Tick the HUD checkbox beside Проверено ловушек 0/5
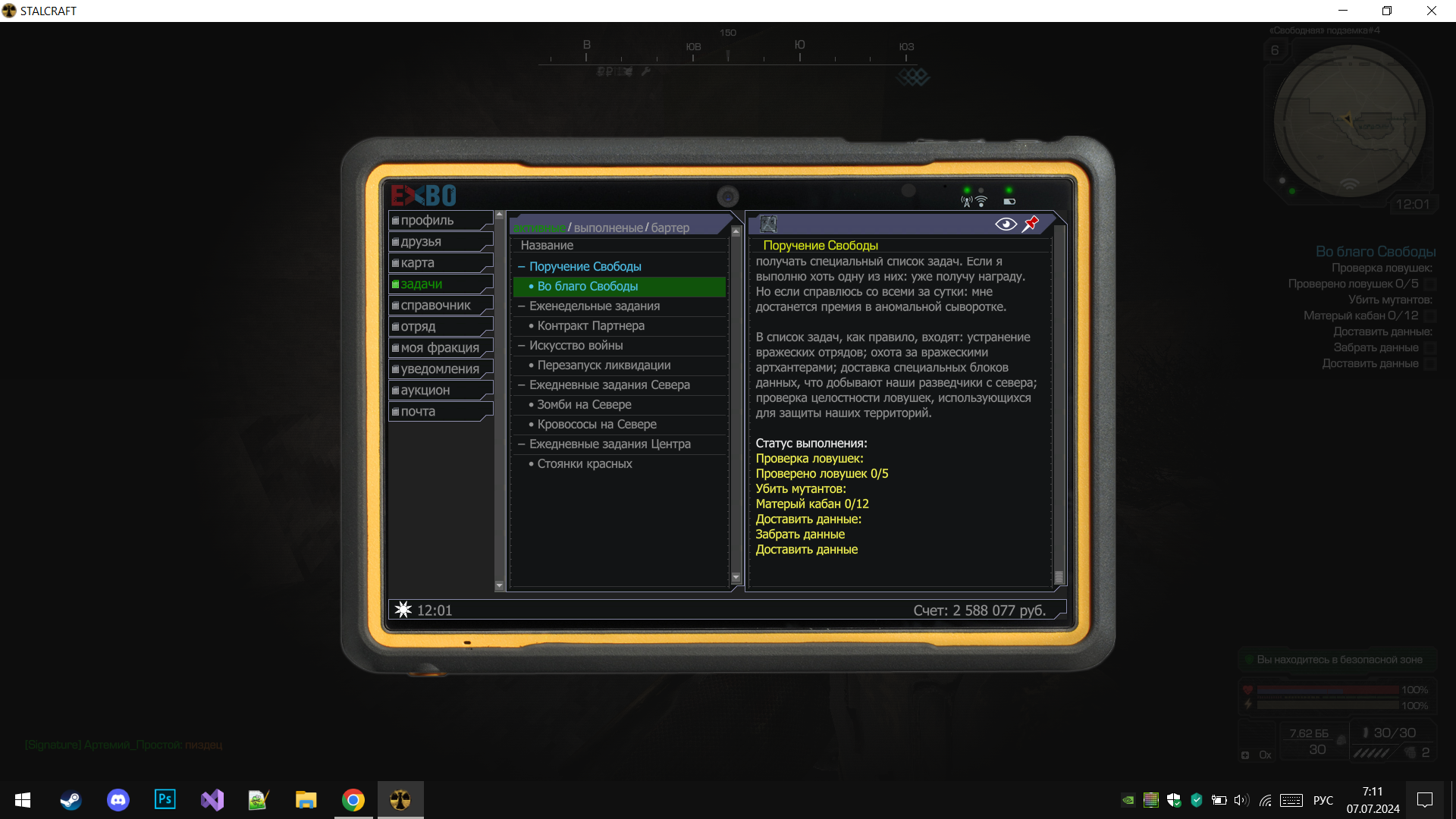 pyautogui.click(x=1430, y=284)
